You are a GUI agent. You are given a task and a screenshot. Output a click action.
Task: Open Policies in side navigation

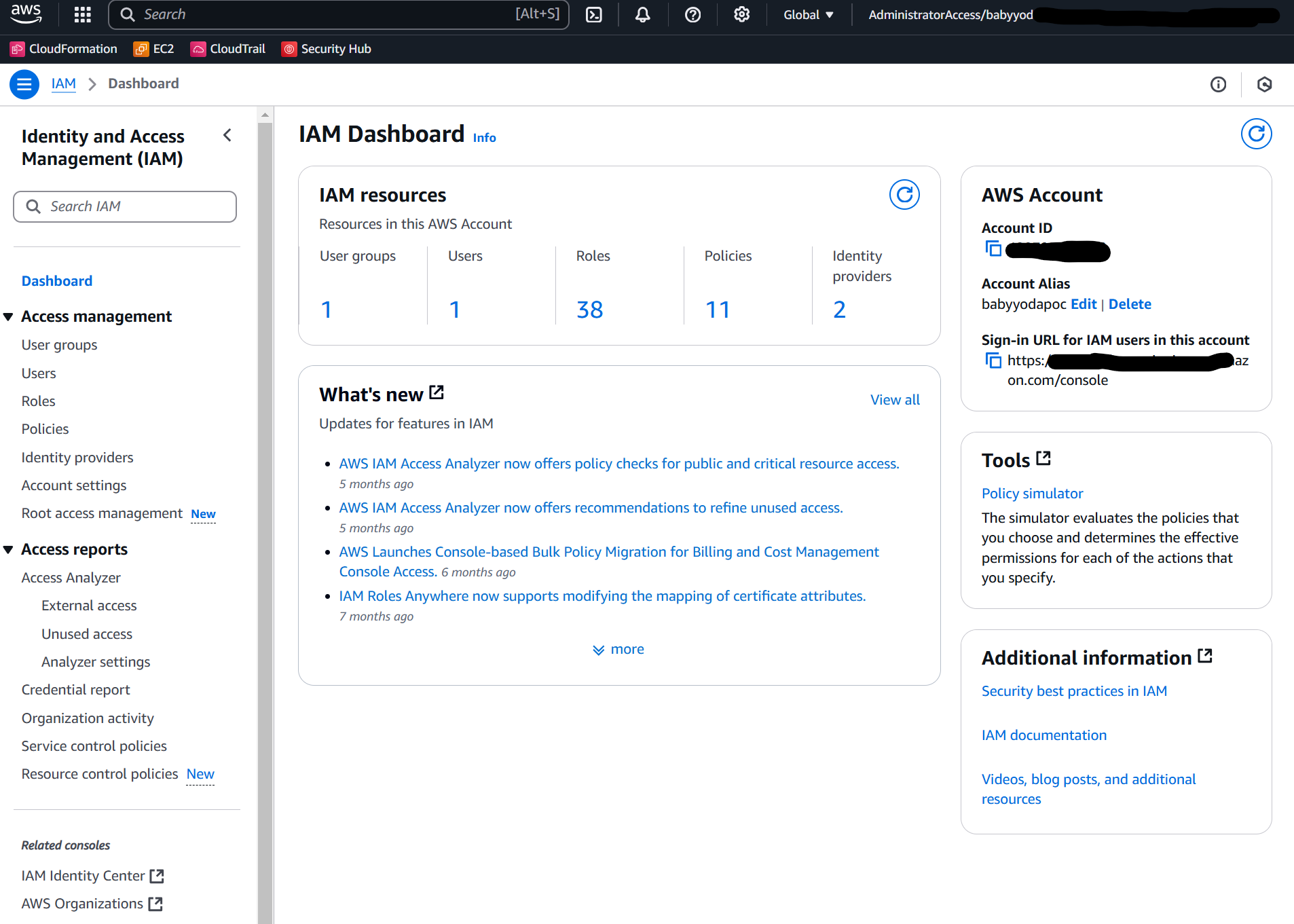(45, 429)
